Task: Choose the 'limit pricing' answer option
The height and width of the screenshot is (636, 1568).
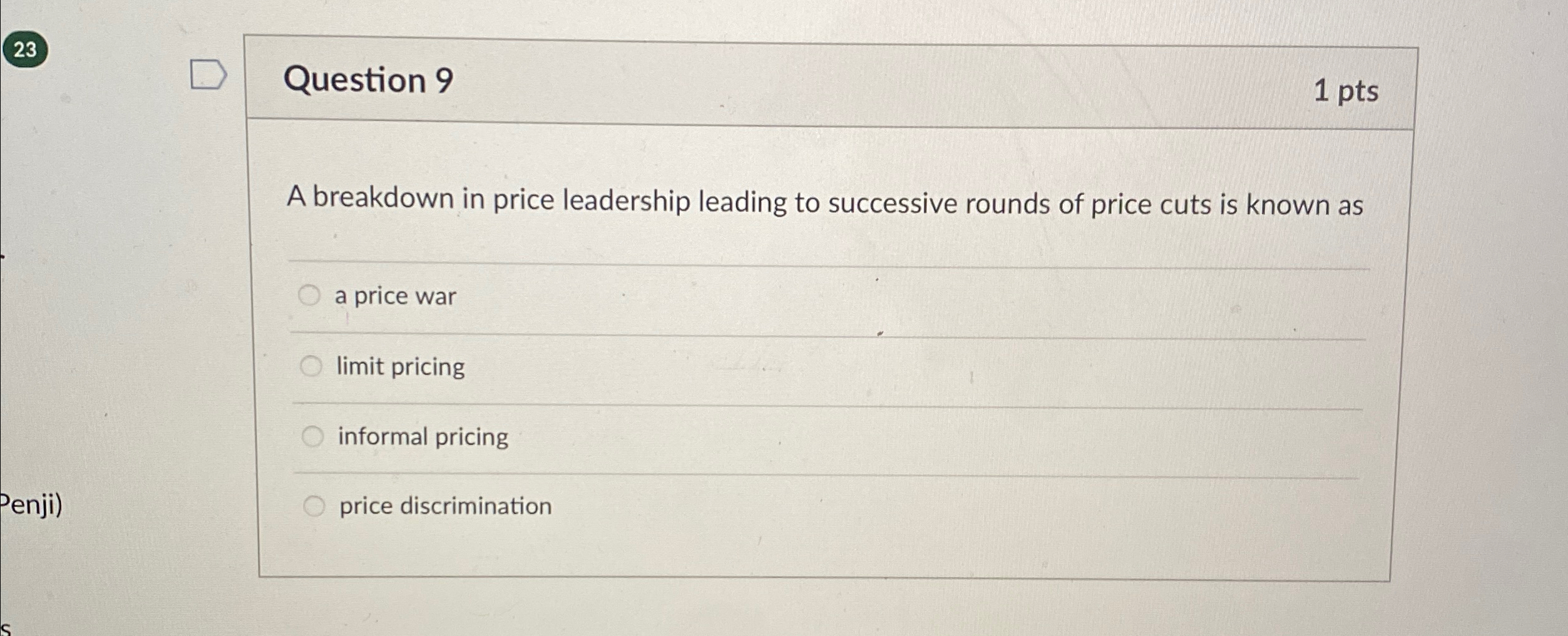Action: 311,365
